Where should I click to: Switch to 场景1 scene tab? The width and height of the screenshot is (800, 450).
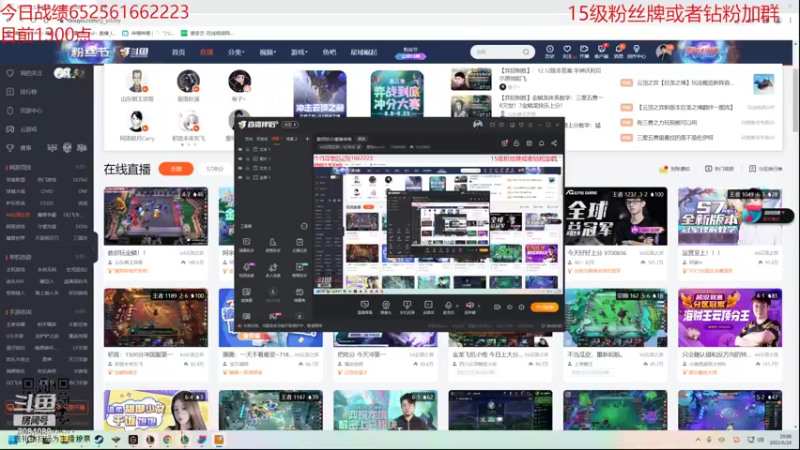click(x=276, y=139)
